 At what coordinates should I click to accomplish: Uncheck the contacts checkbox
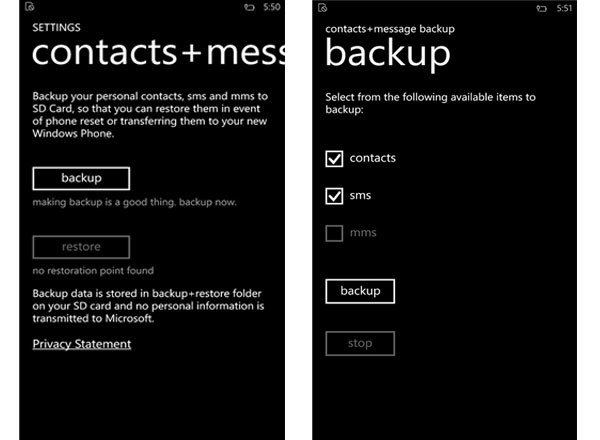point(334,158)
